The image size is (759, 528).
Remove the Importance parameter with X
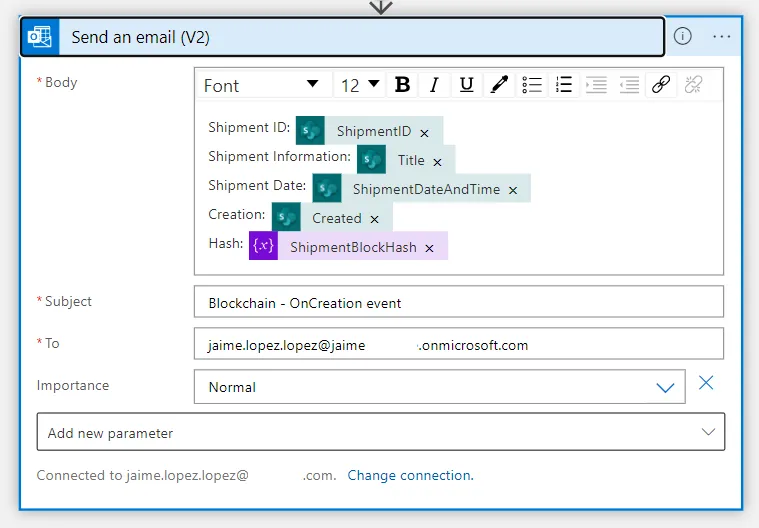pos(706,383)
